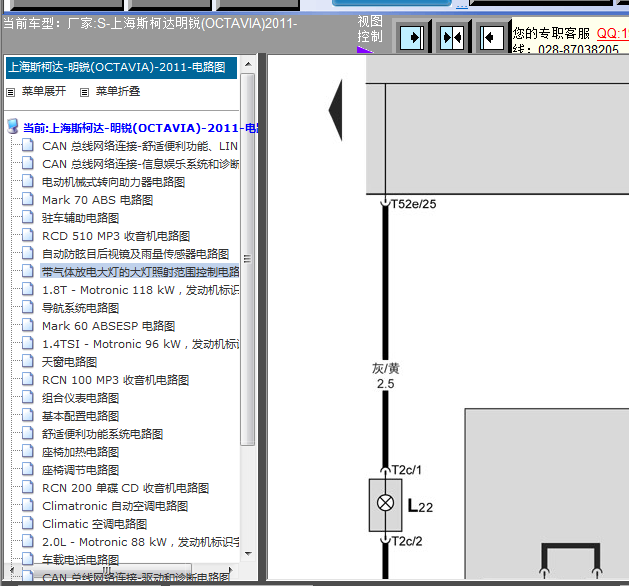Open 组合仪表电路图

point(81,398)
